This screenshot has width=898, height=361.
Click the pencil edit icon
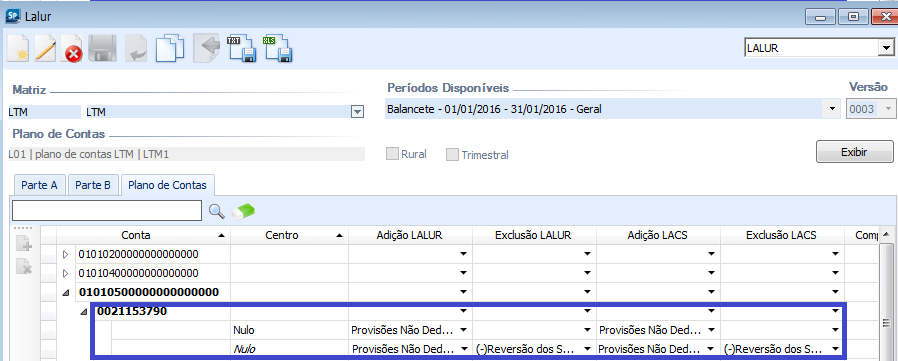coord(45,49)
